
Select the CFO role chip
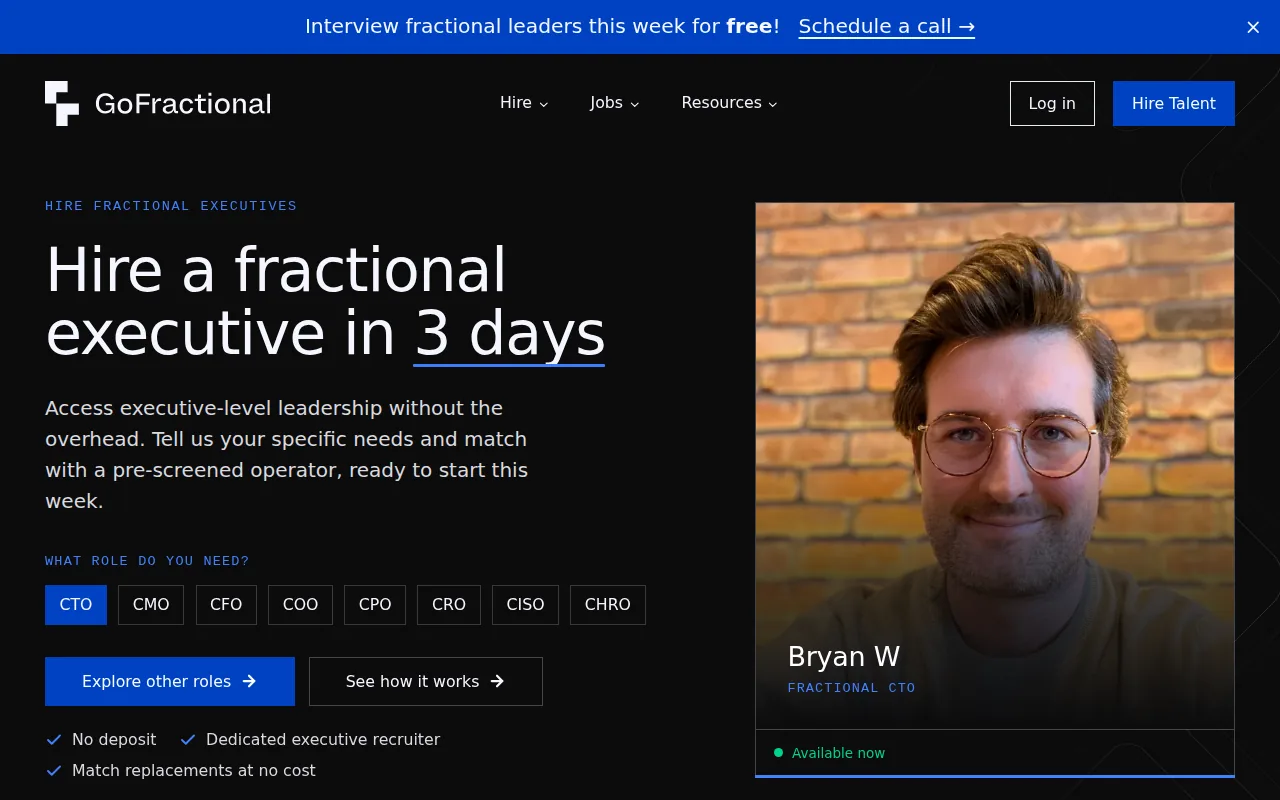(226, 605)
